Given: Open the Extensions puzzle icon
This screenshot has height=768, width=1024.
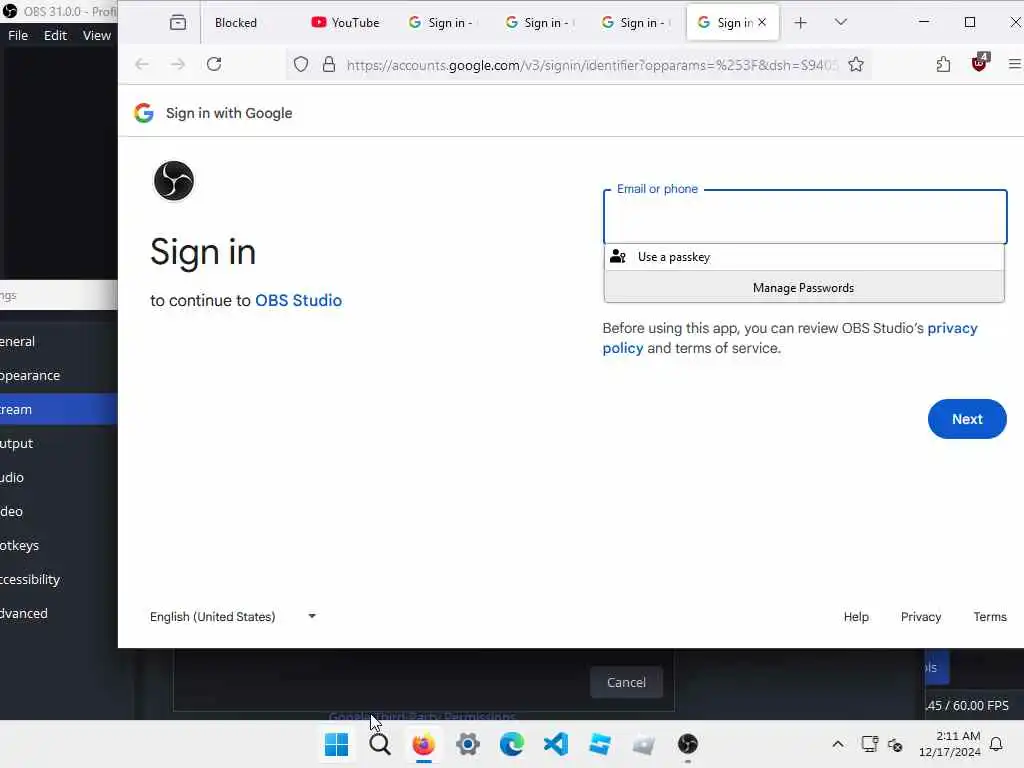Looking at the screenshot, I should tap(943, 64).
